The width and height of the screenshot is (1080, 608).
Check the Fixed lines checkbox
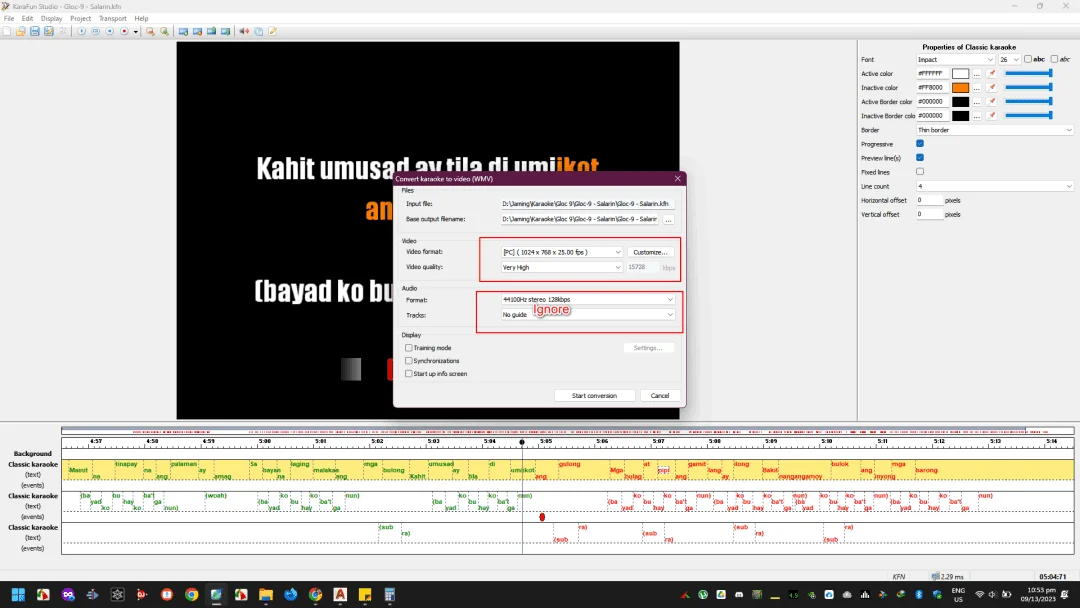coord(920,171)
